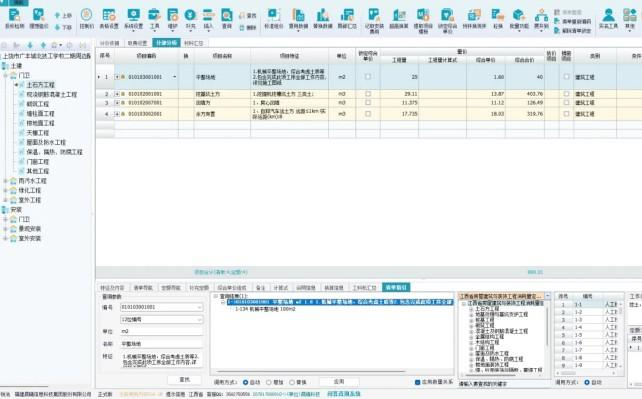Expand the 绿化工程 tree node
The height and width of the screenshot is (399, 642).
(x=6, y=190)
